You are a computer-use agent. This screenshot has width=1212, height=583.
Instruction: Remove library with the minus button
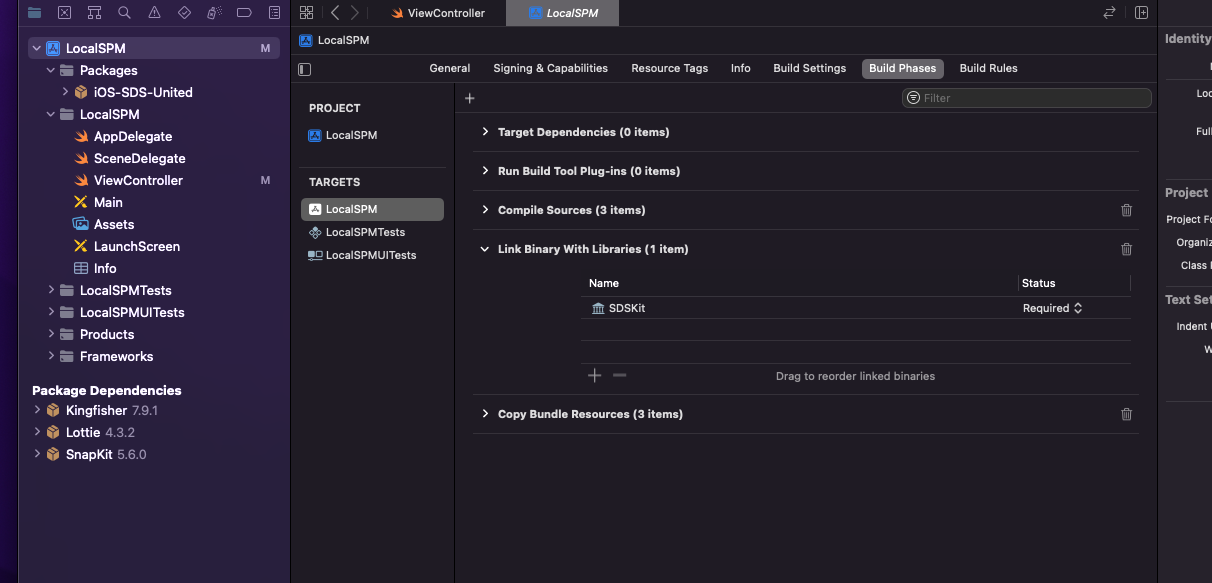619,375
